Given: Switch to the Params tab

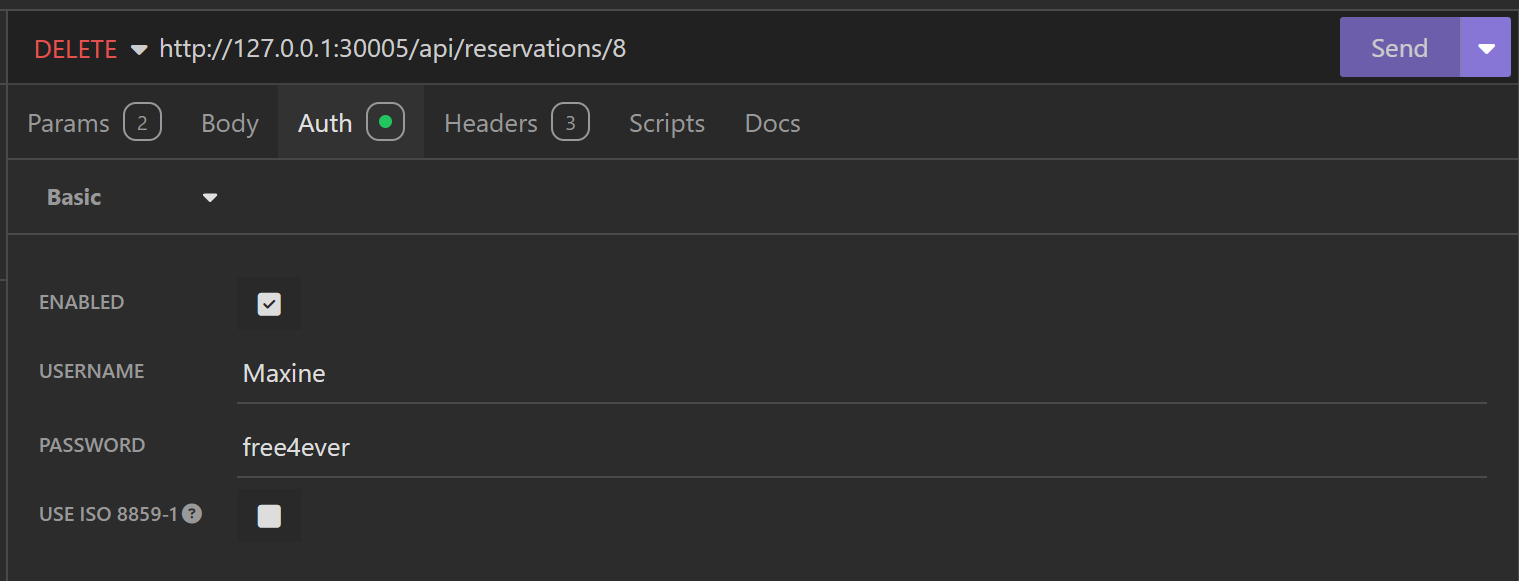Looking at the screenshot, I should tap(68, 123).
